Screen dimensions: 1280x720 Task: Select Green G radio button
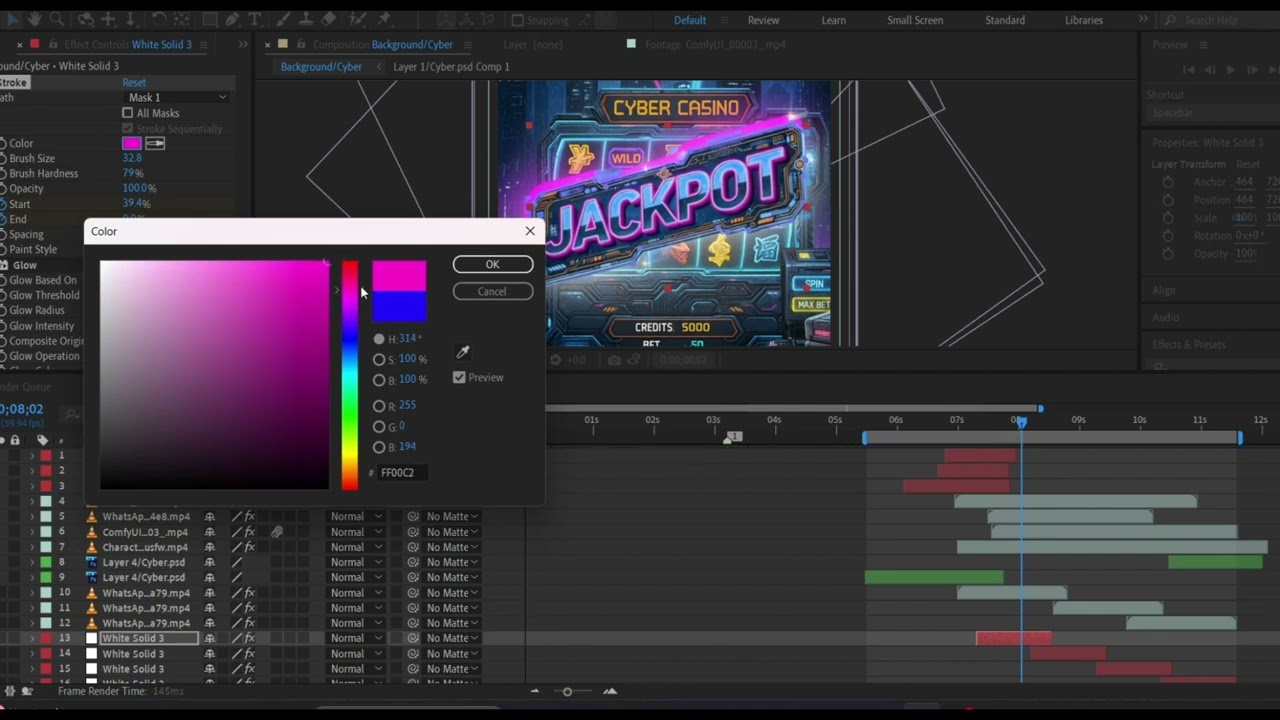coord(379,427)
